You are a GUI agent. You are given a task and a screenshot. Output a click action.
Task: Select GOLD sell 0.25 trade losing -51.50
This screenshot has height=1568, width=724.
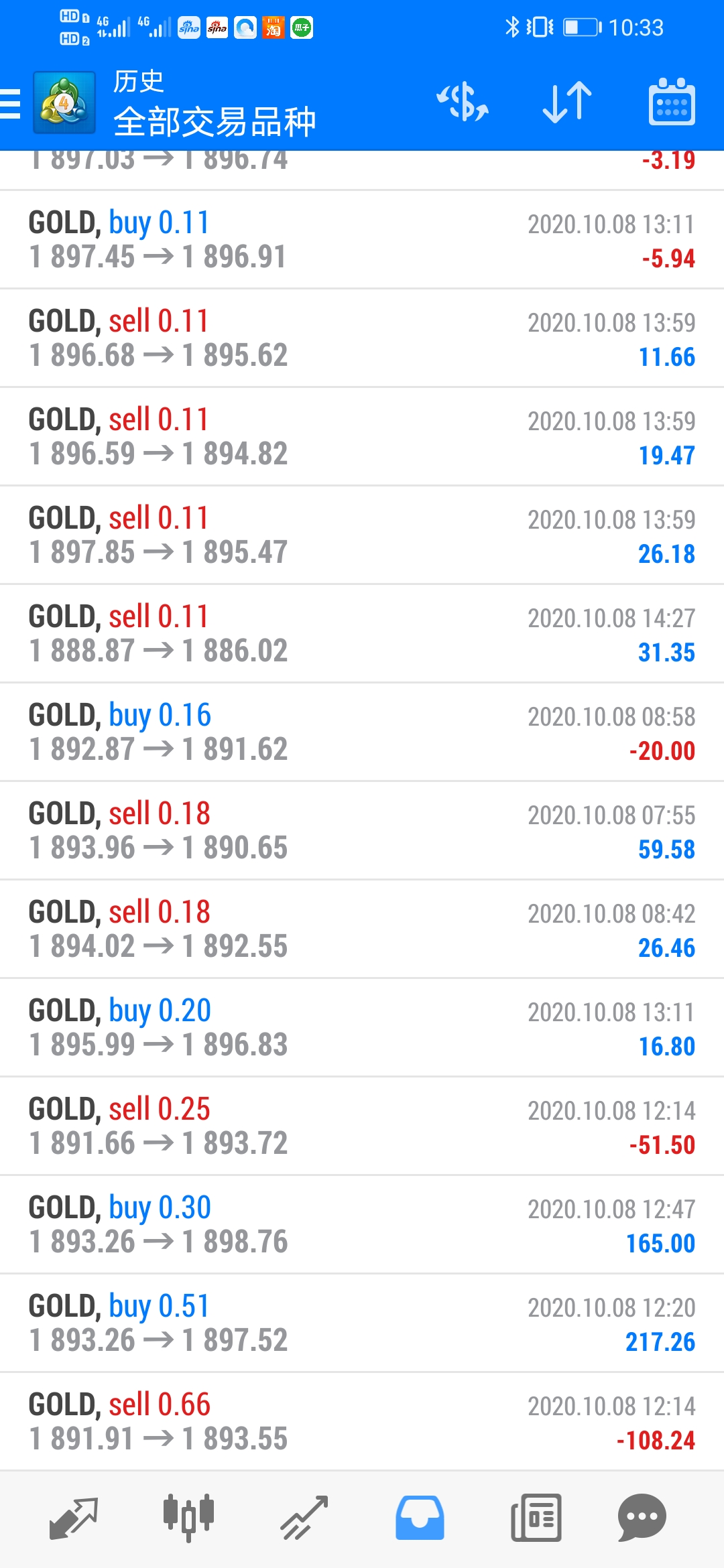coord(362,1126)
